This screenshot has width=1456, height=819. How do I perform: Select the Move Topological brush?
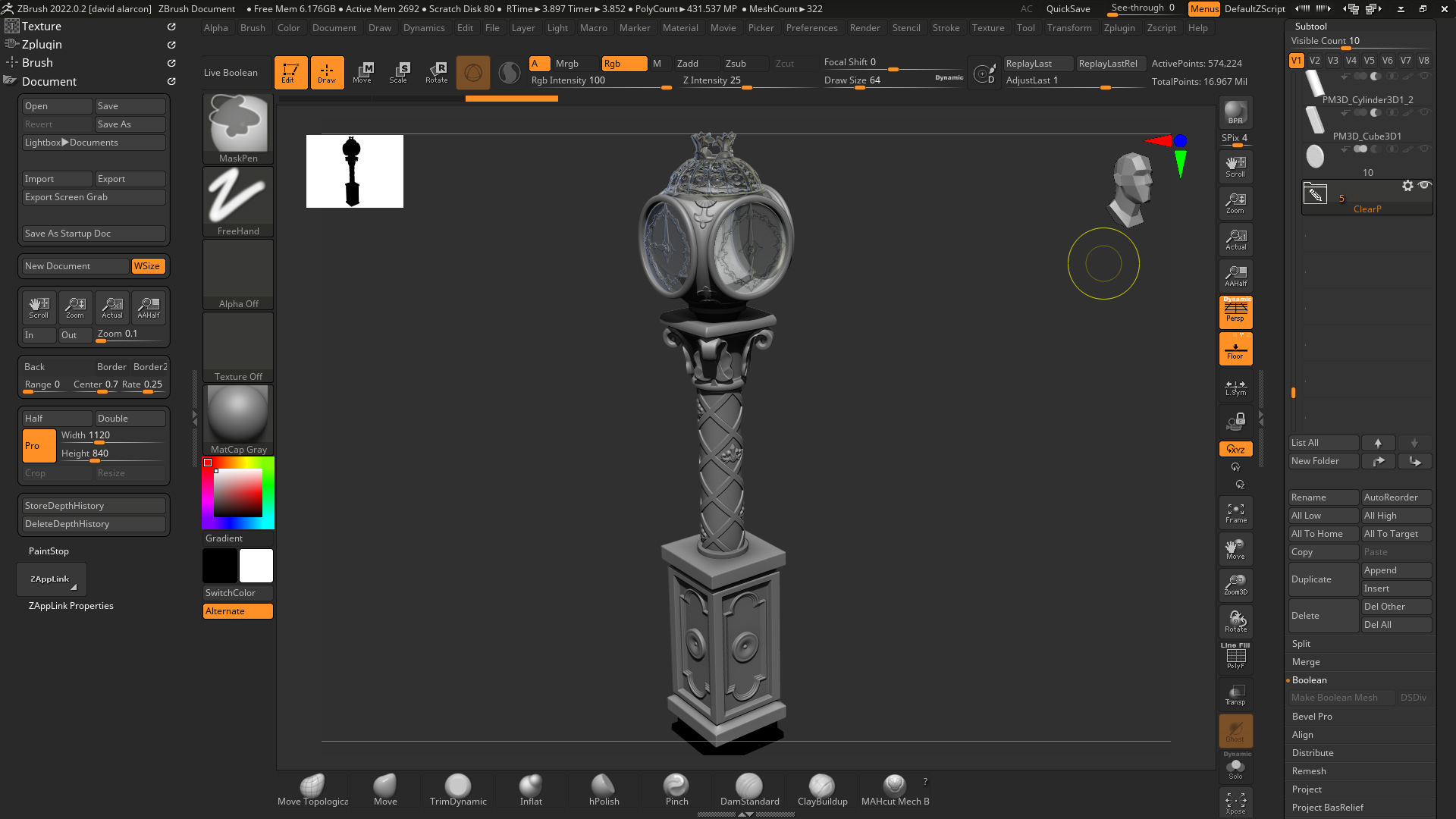click(x=312, y=790)
